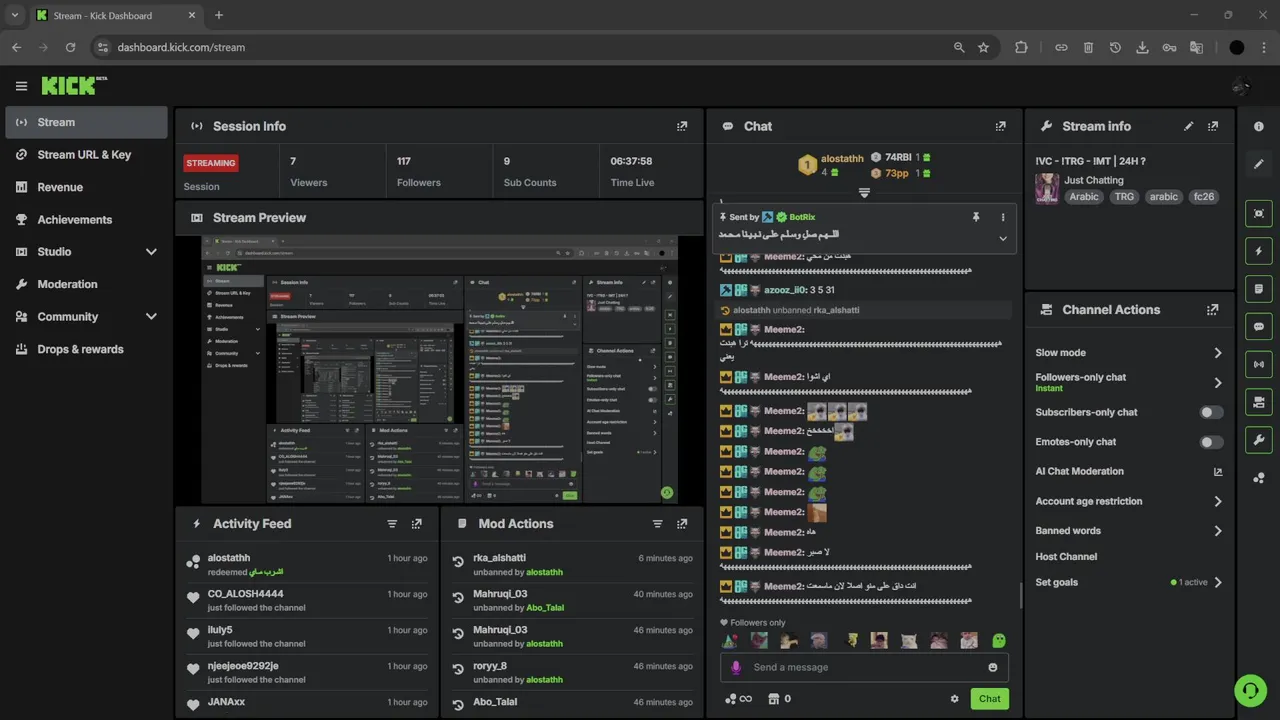Click the green Chat send button

989,699
